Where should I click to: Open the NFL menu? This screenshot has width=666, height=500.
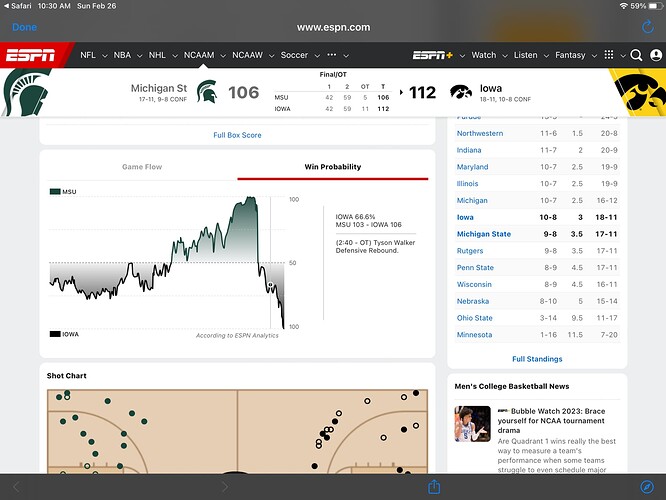(x=88, y=55)
